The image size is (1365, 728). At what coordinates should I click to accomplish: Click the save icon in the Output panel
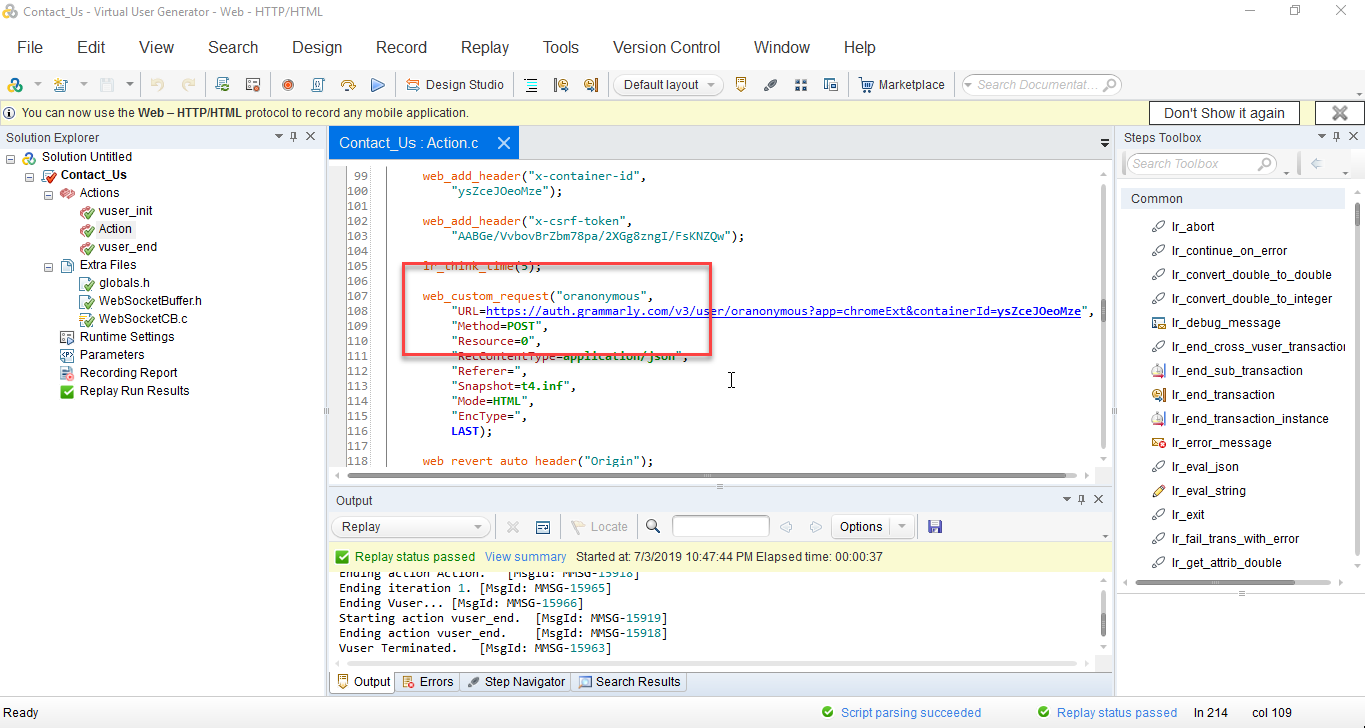click(935, 527)
